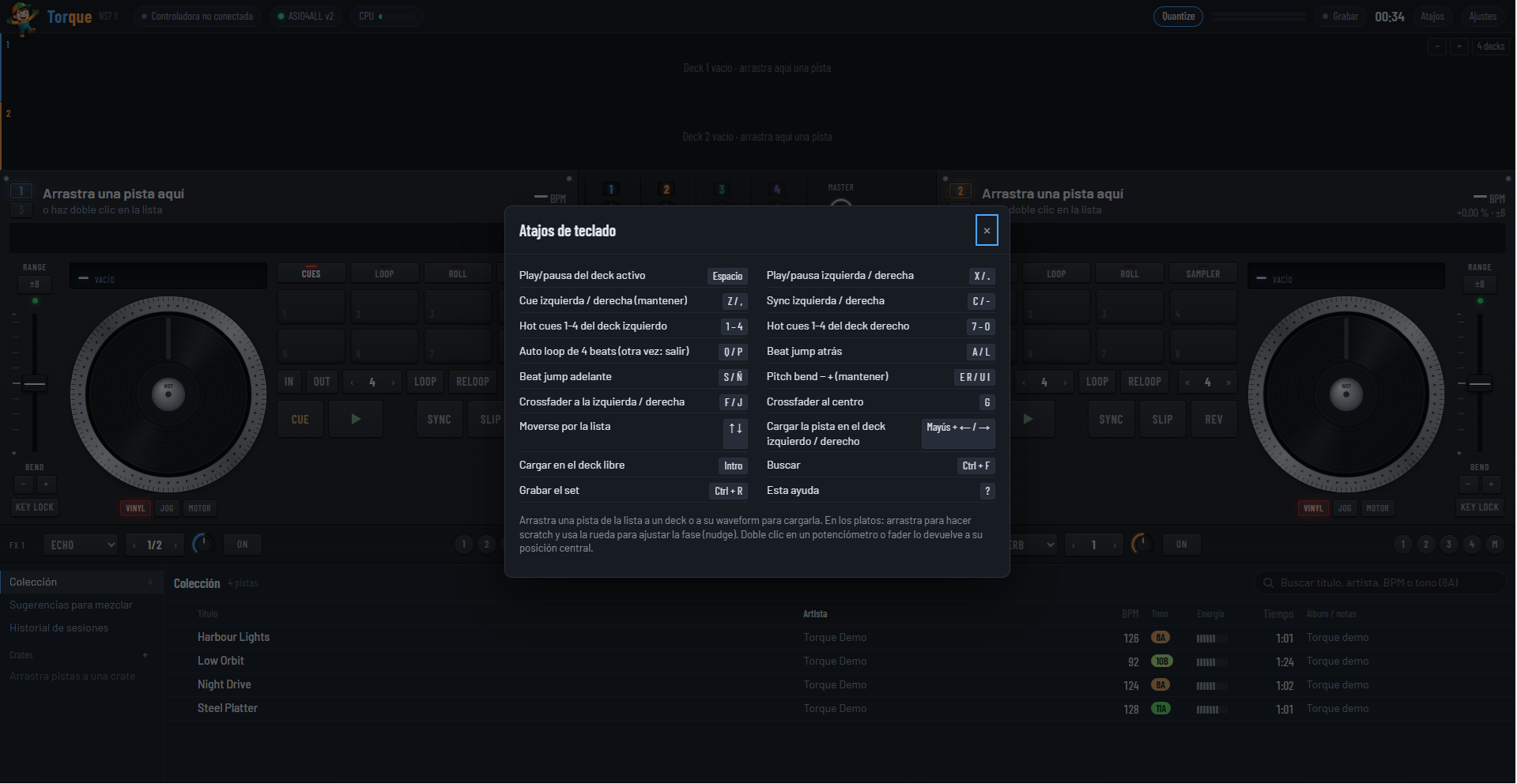Enable left deck VINYL mode

pos(135,508)
